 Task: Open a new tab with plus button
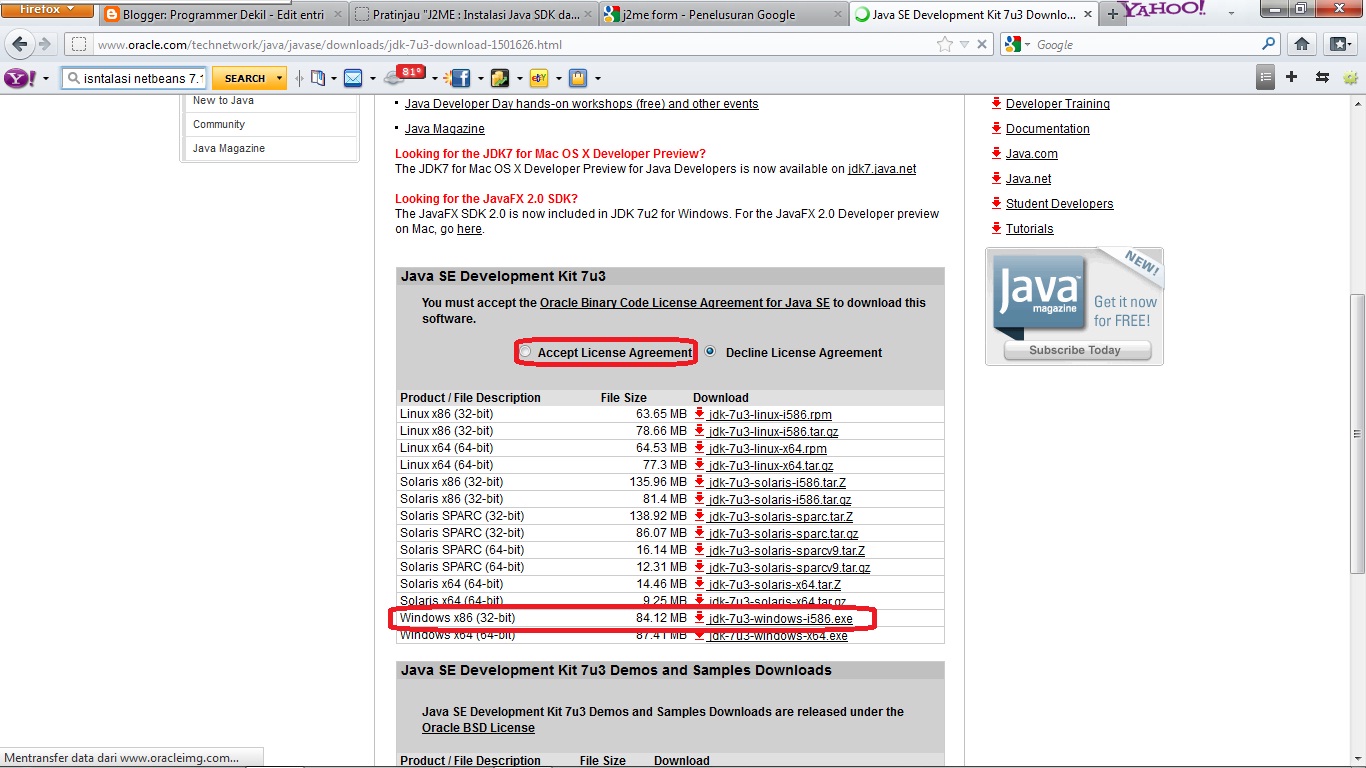1113,15
